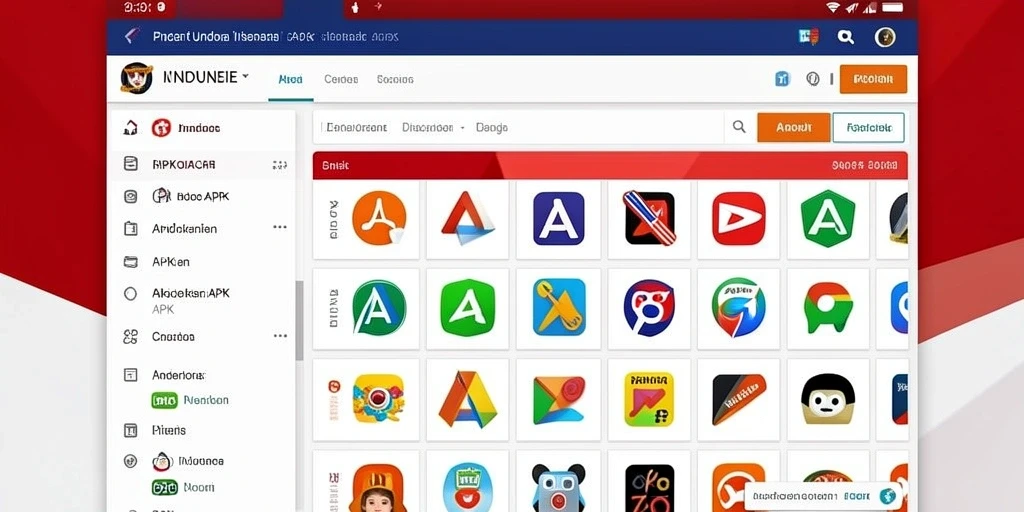
Task: Click the teal round icon in bottom popup
Action: [x=888, y=496]
